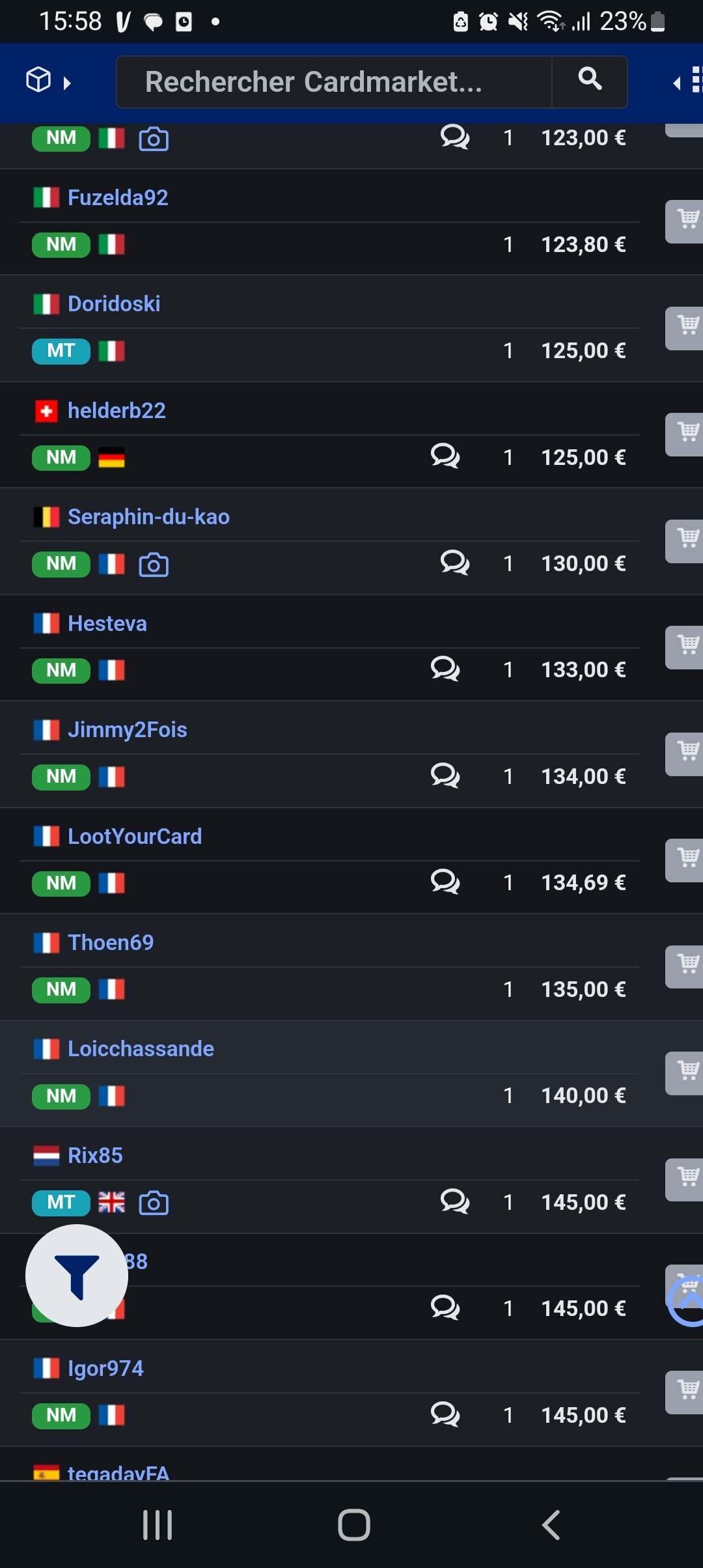View Rix85's card photo camera icon
This screenshot has height=1568, width=703.
tap(154, 1203)
